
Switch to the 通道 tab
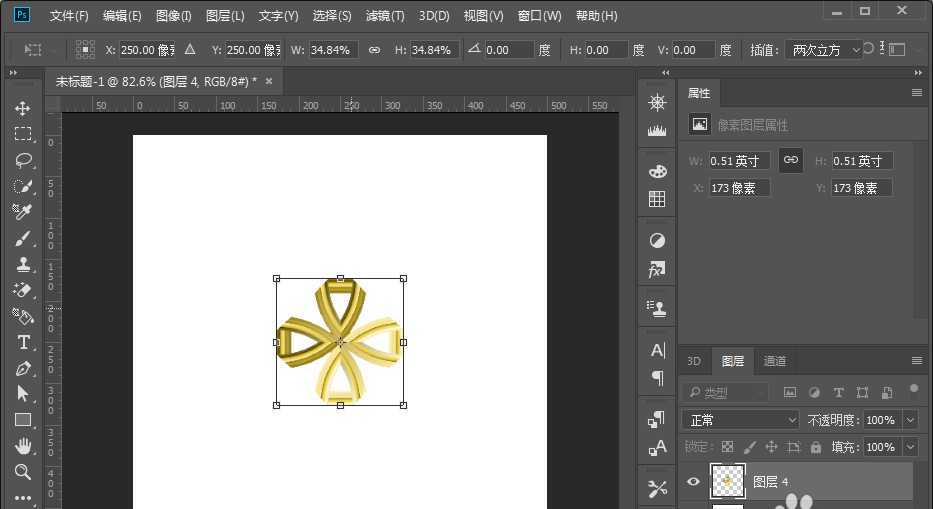(x=774, y=361)
